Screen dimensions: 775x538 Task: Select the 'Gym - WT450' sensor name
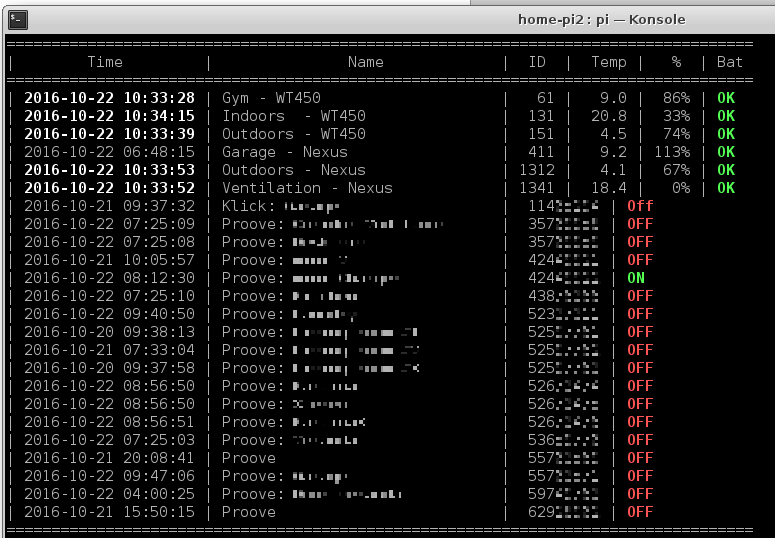click(271, 98)
